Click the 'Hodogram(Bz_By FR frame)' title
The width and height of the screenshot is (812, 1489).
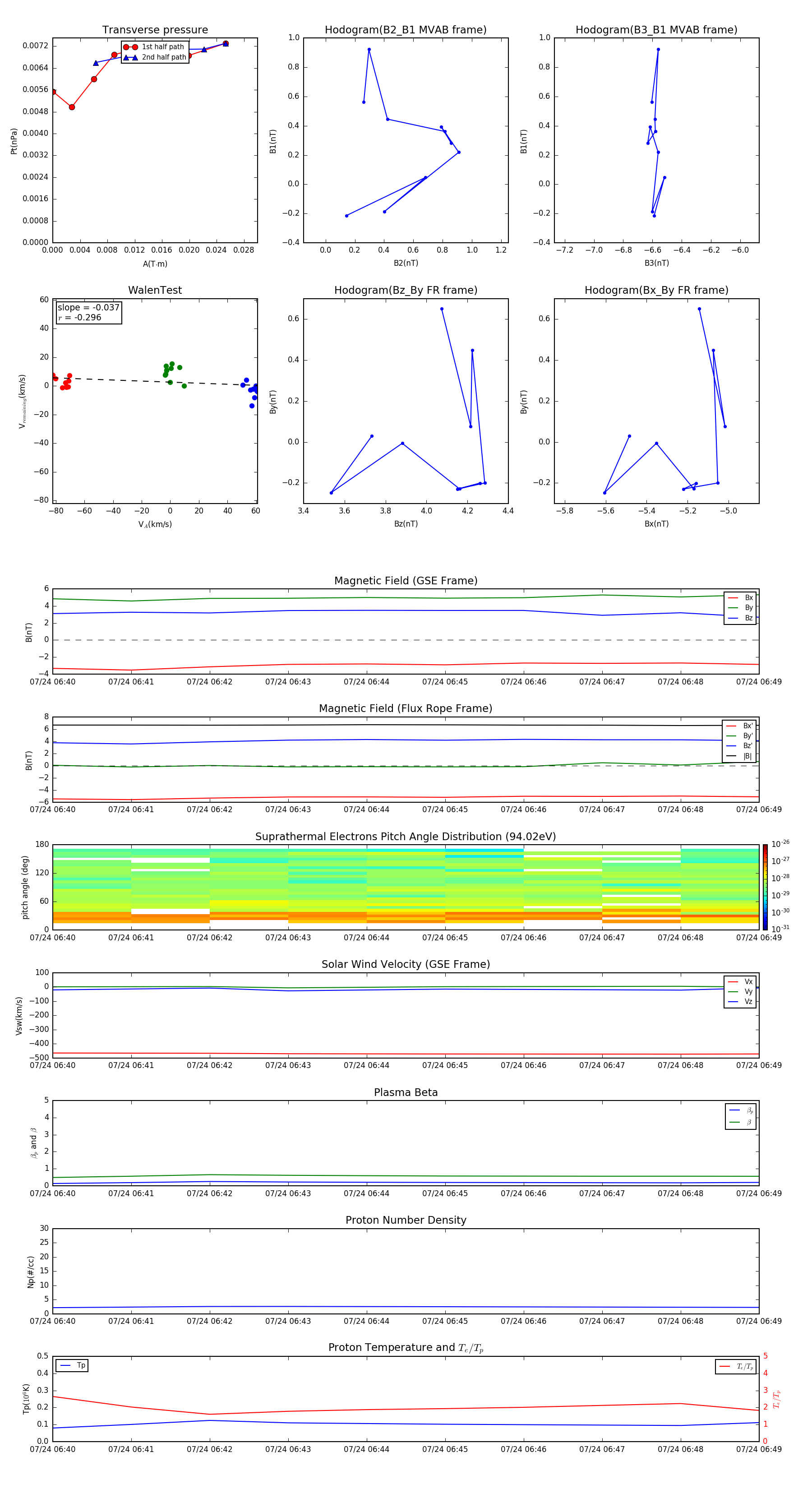[x=406, y=290]
